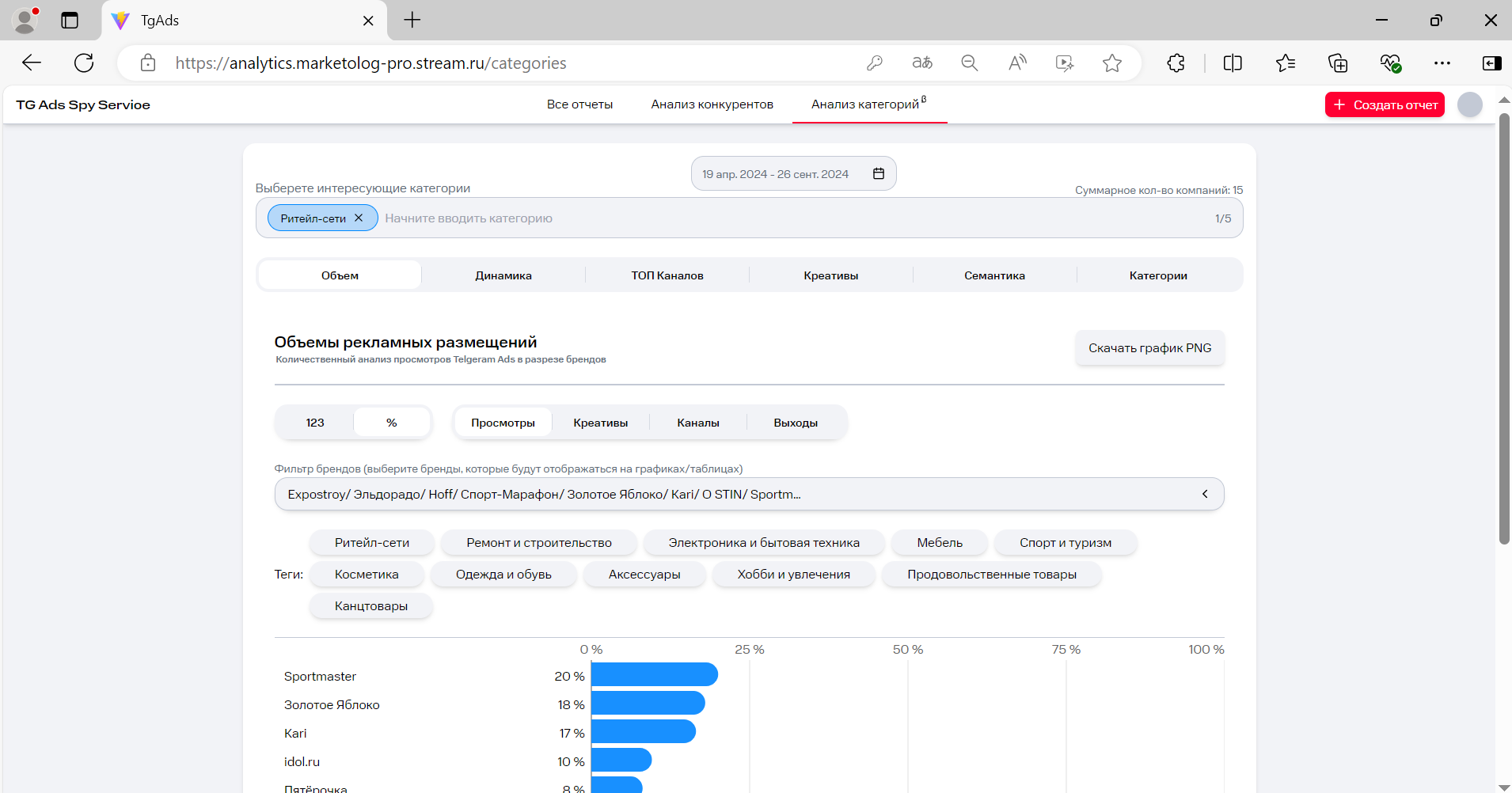Switch to the Семантика tab
Image resolution: width=1512 pixels, height=793 pixels.
coord(994,275)
